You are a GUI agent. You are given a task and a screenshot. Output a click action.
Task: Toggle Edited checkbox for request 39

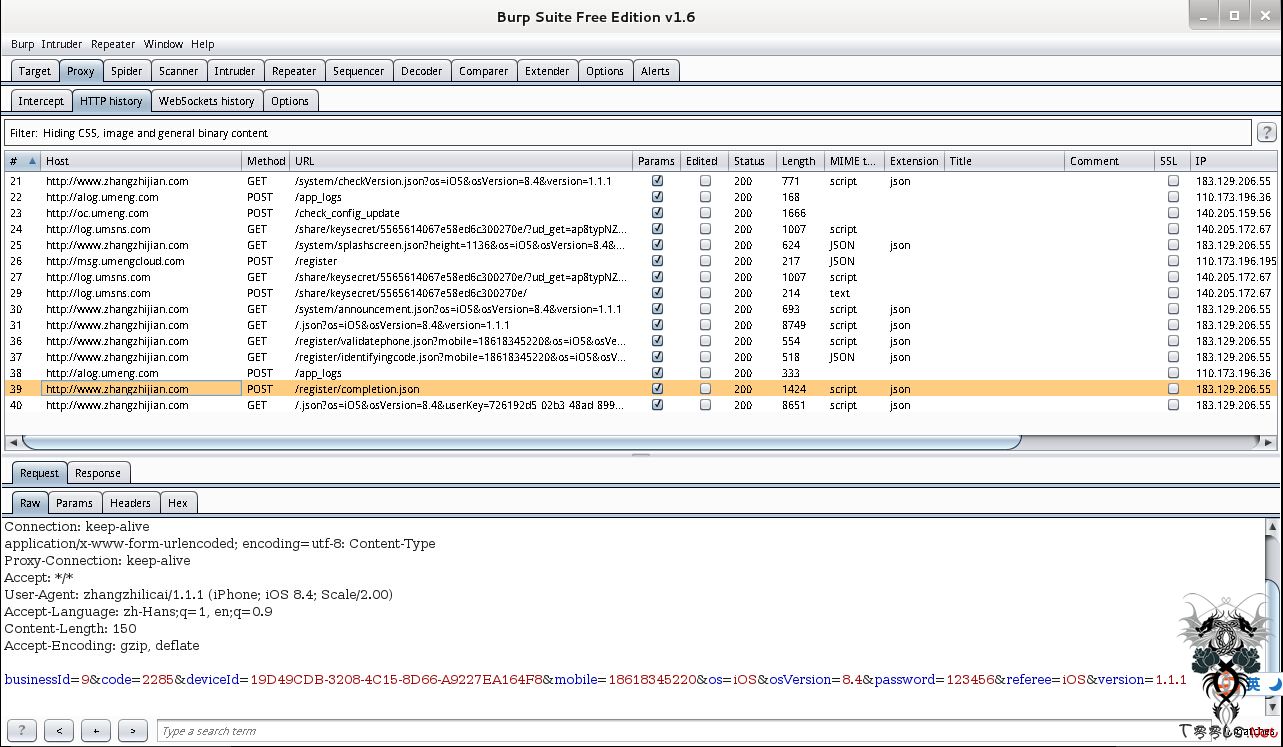tap(705, 389)
